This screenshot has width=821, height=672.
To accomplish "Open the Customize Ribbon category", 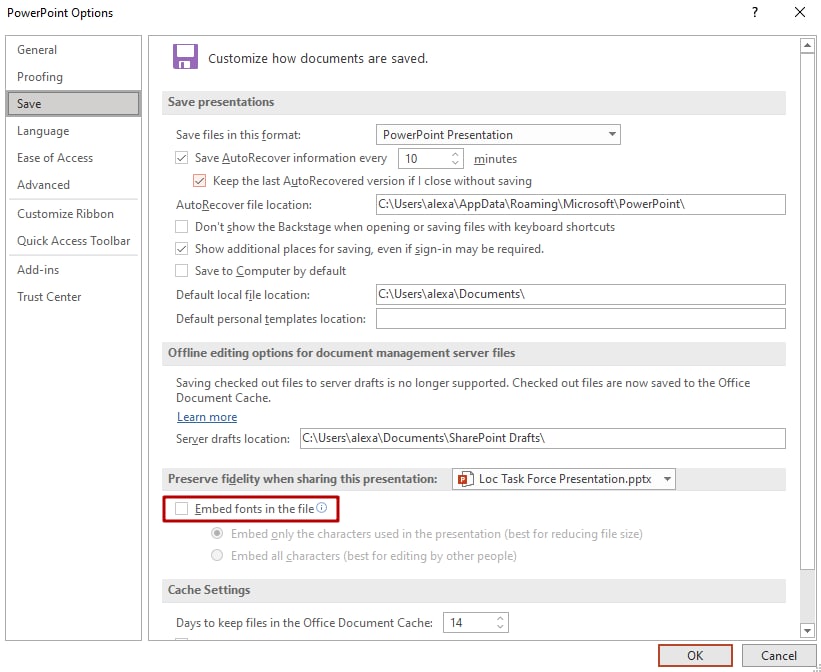I will pos(73,214).
